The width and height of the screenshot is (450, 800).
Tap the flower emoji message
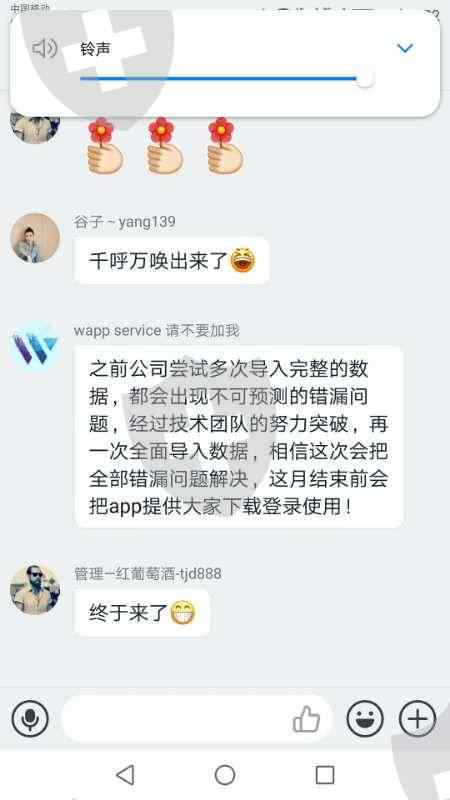[x=165, y=146]
